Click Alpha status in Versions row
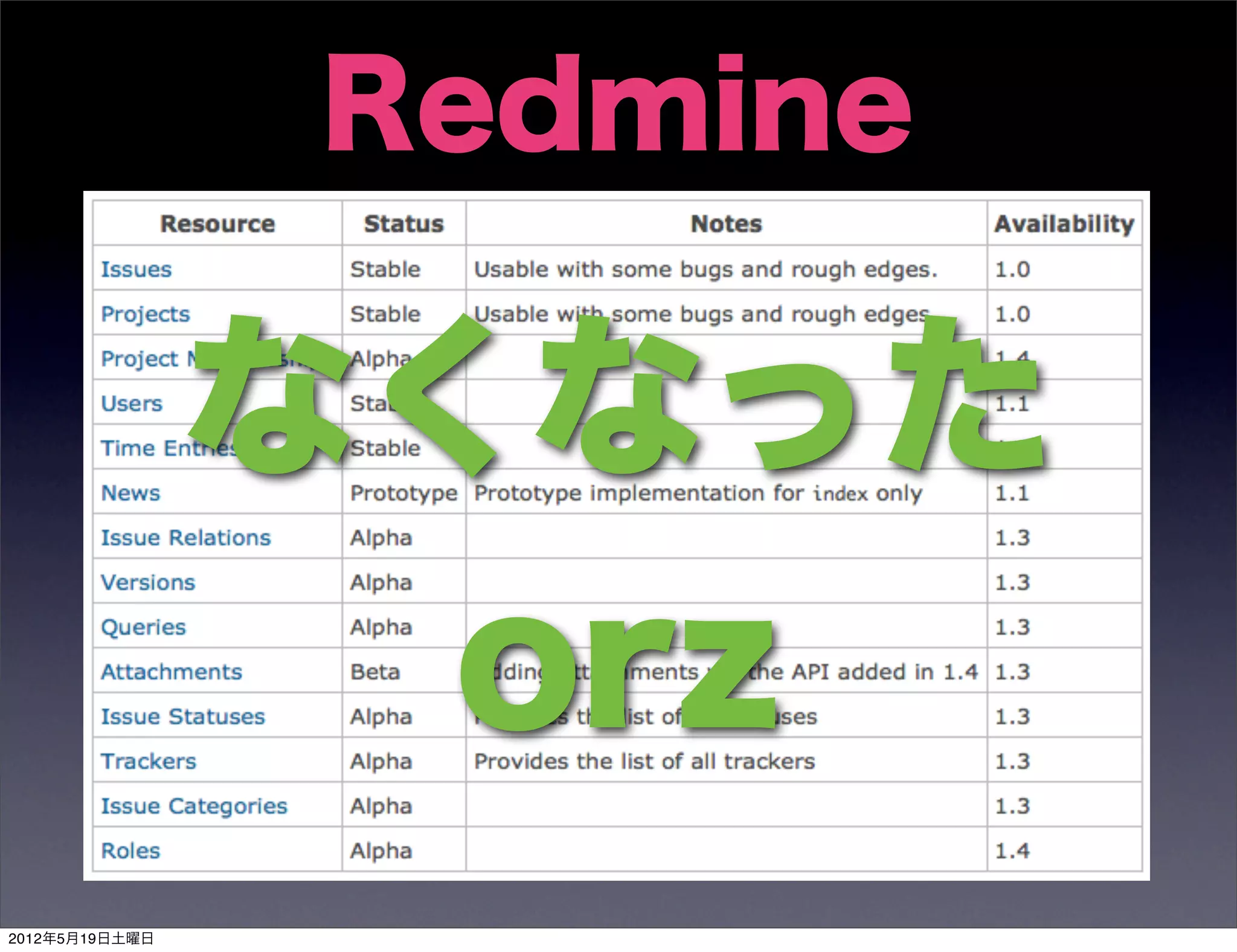Viewport: 1237px width, 952px height. 381,583
